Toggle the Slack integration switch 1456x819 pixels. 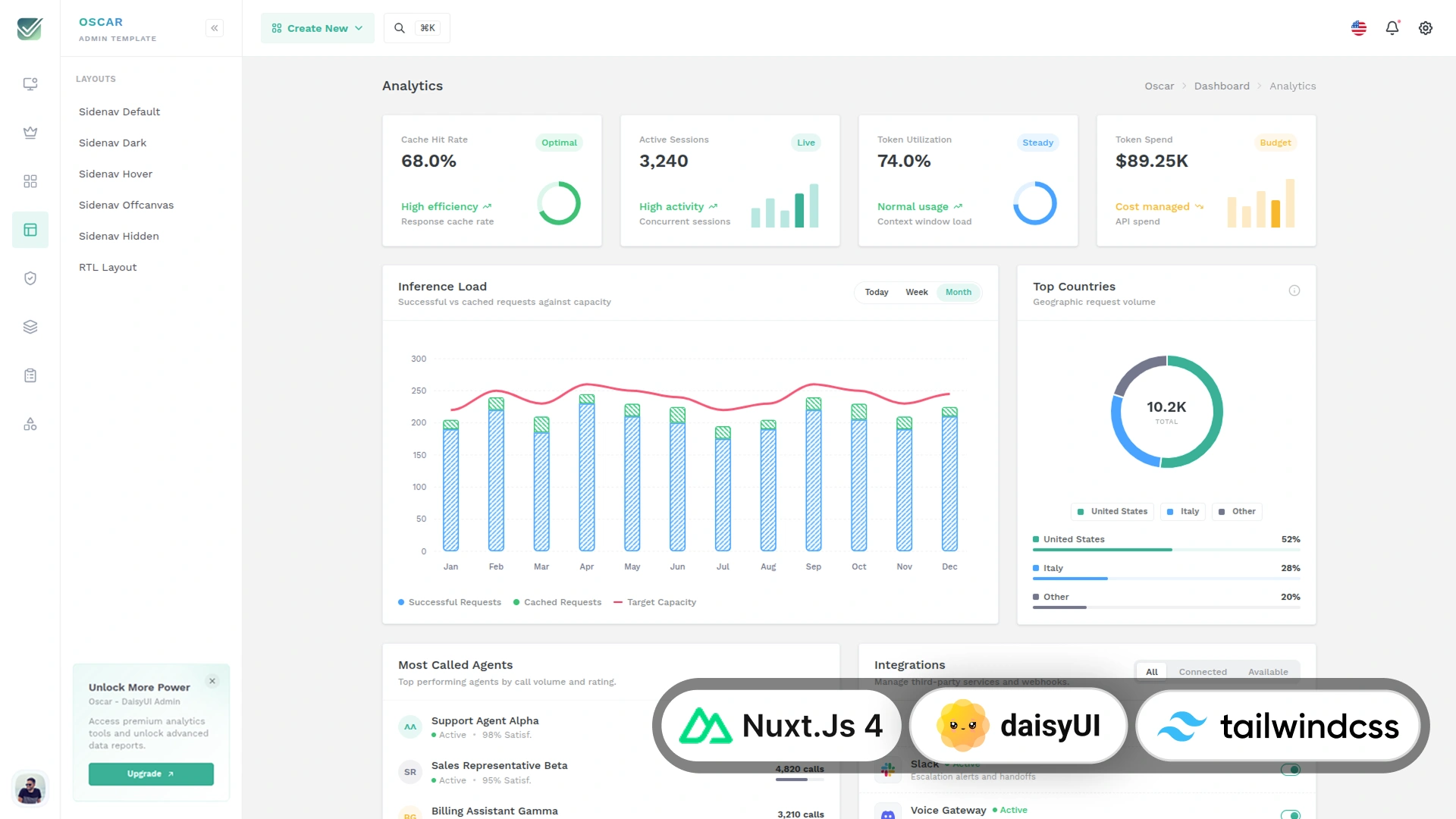[1291, 770]
